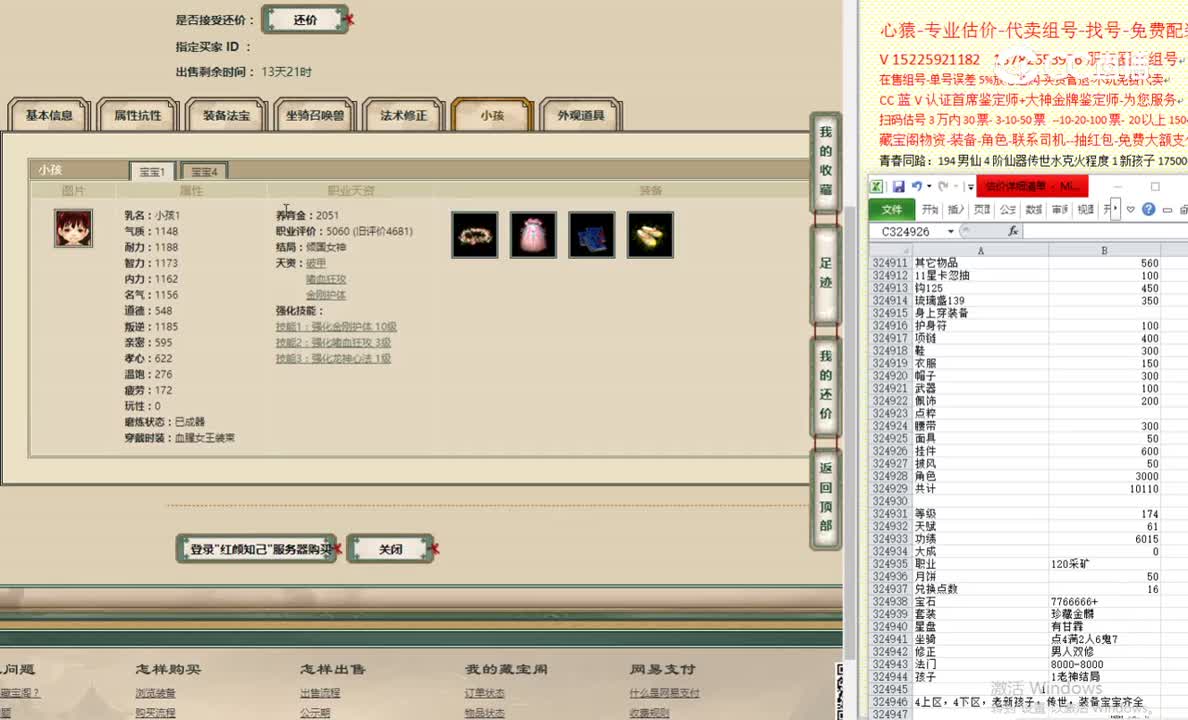Click the cell reference Name Box field

tap(905, 230)
